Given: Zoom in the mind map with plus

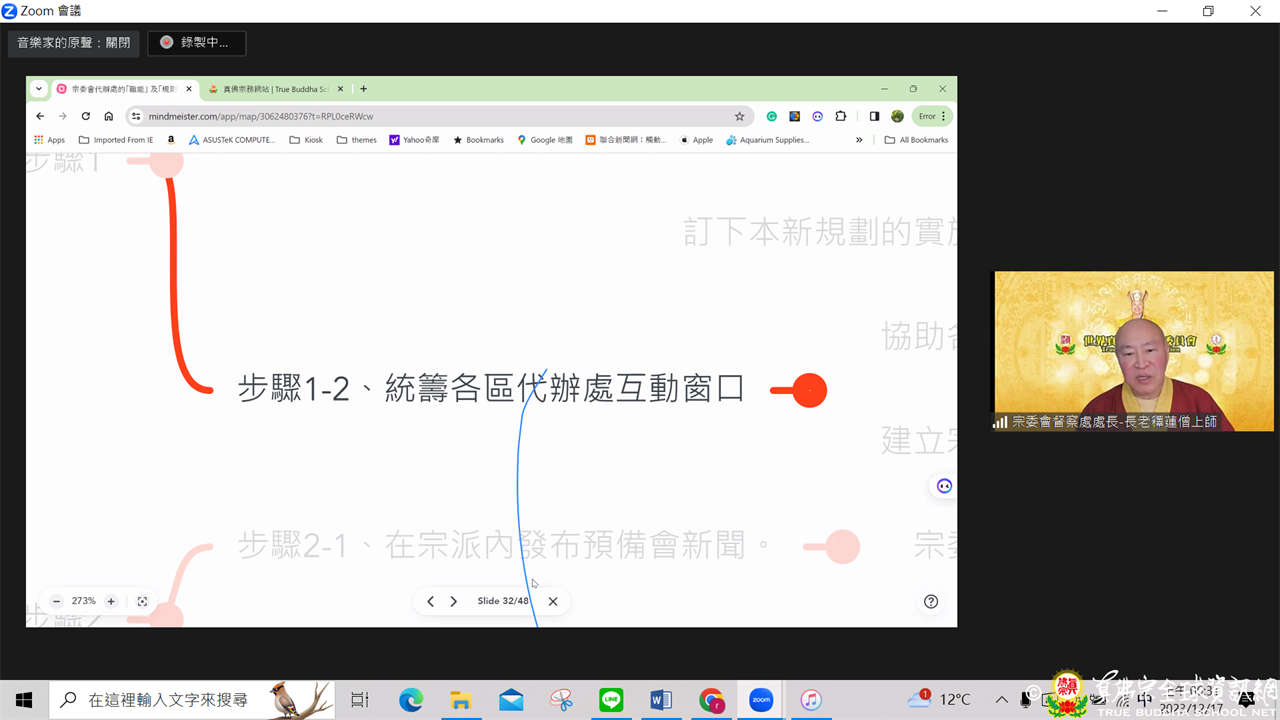Looking at the screenshot, I should [111, 601].
